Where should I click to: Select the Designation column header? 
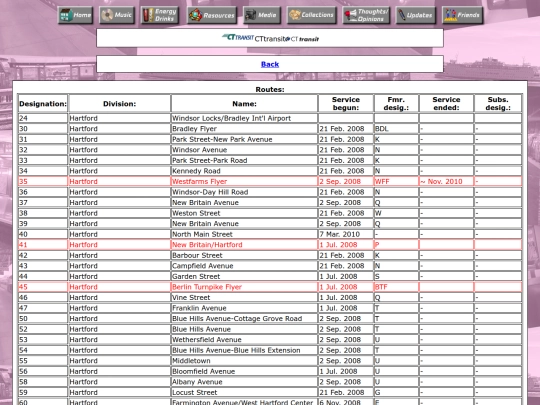[x=43, y=104]
